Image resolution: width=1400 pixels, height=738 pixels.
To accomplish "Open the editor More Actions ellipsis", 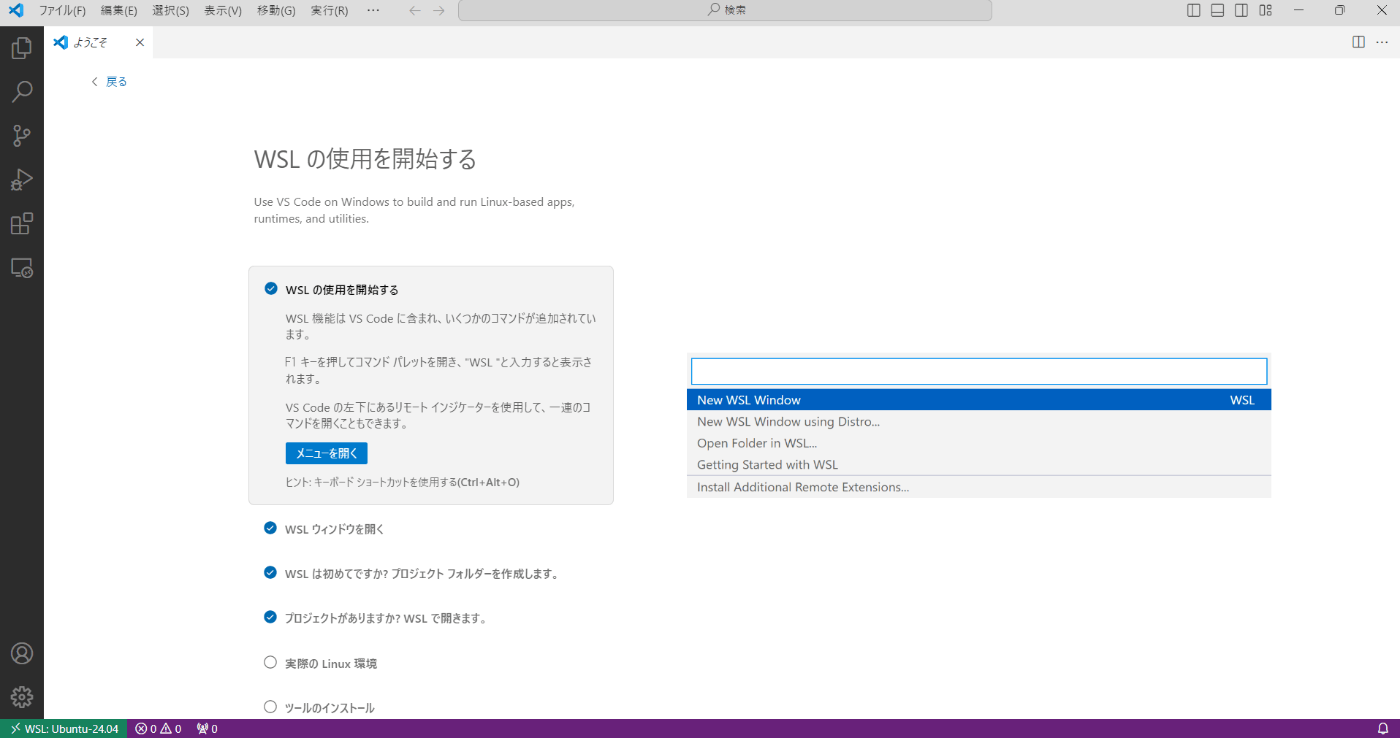I will click(1382, 42).
